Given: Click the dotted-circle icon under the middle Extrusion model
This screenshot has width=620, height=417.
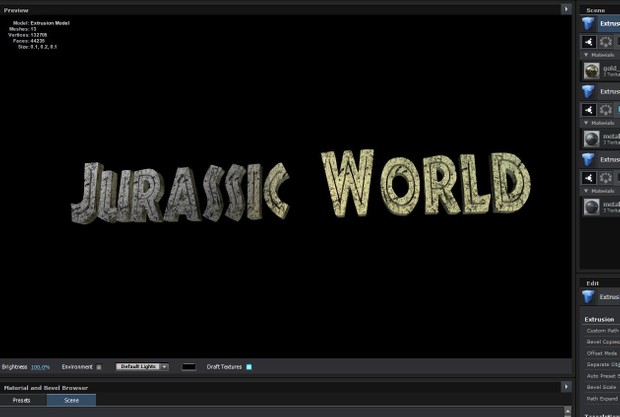Looking at the screenshot, I should click(605, 110).
